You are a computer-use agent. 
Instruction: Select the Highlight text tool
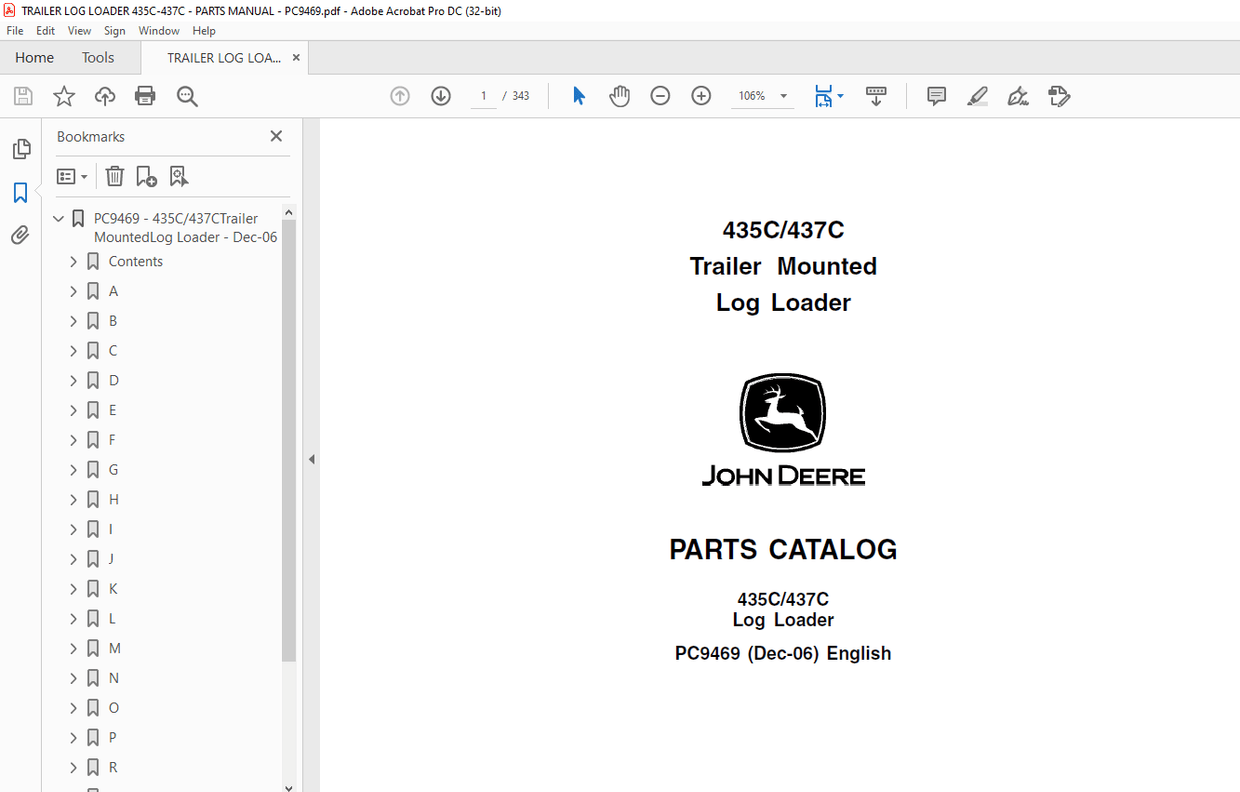[977, 96]
